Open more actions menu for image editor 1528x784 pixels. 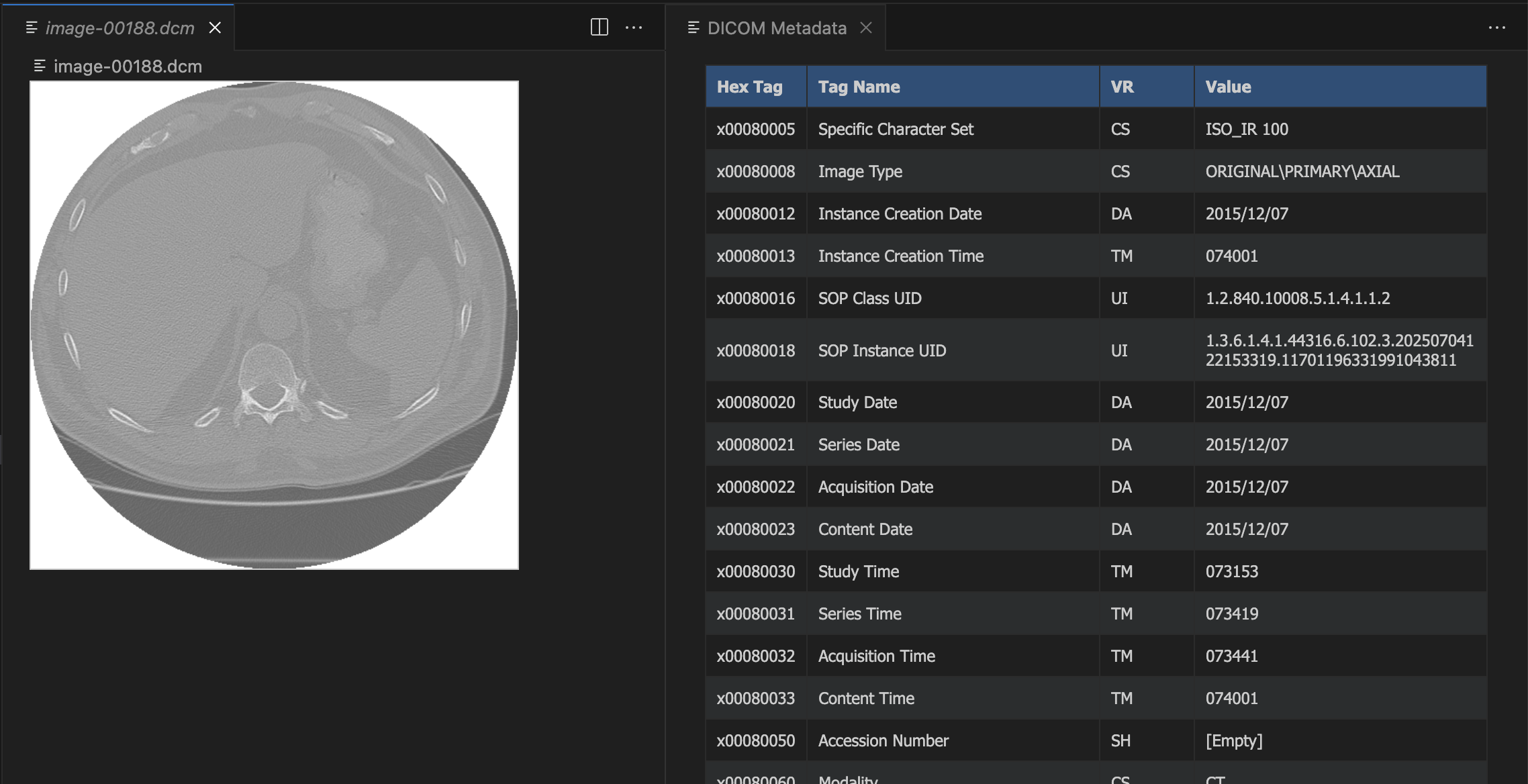click(x=634, y=28)
